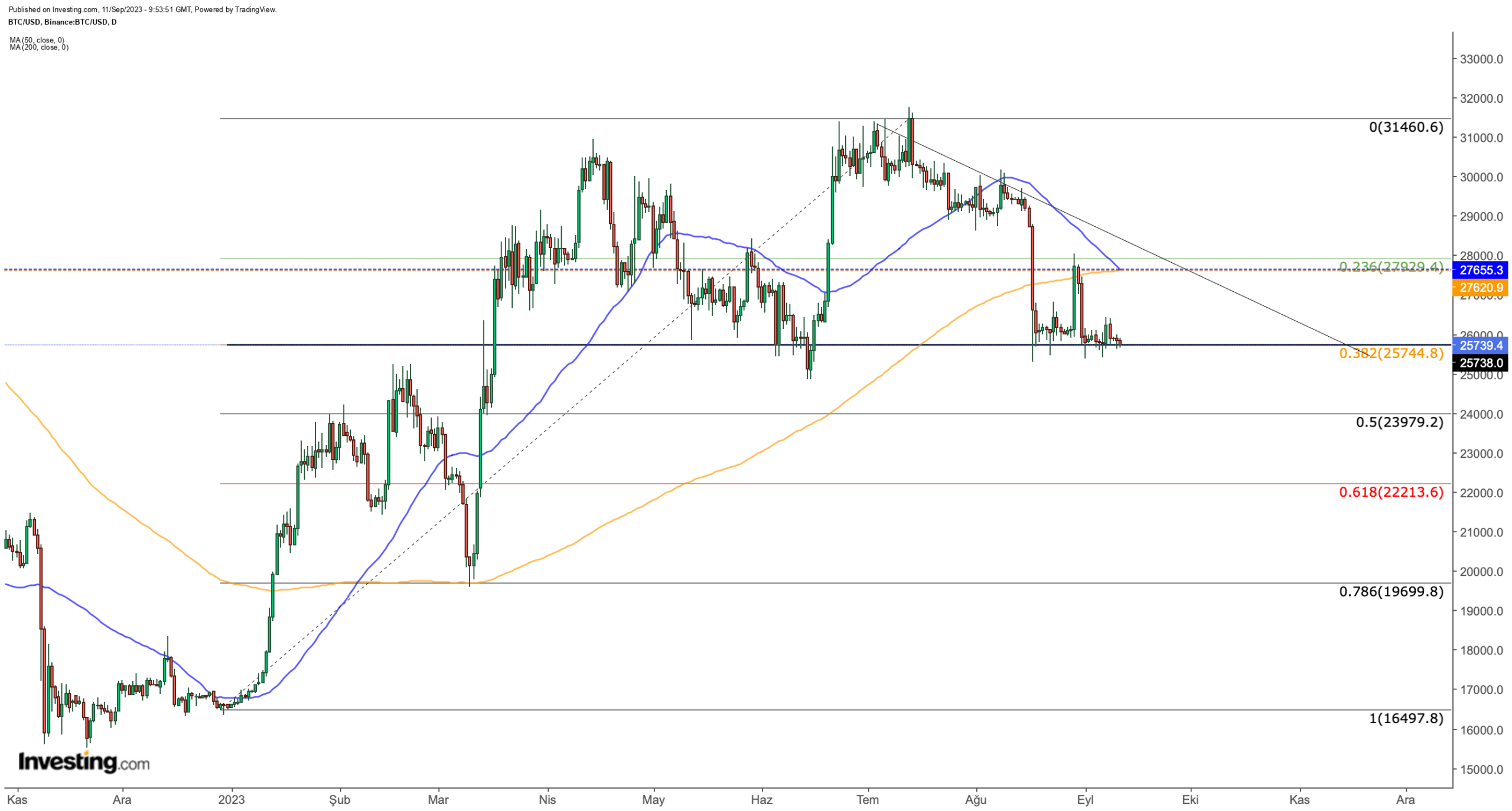Click the 18000.0 price axis label
The width and height of the screenshot is (1512, 811).
1481,650
